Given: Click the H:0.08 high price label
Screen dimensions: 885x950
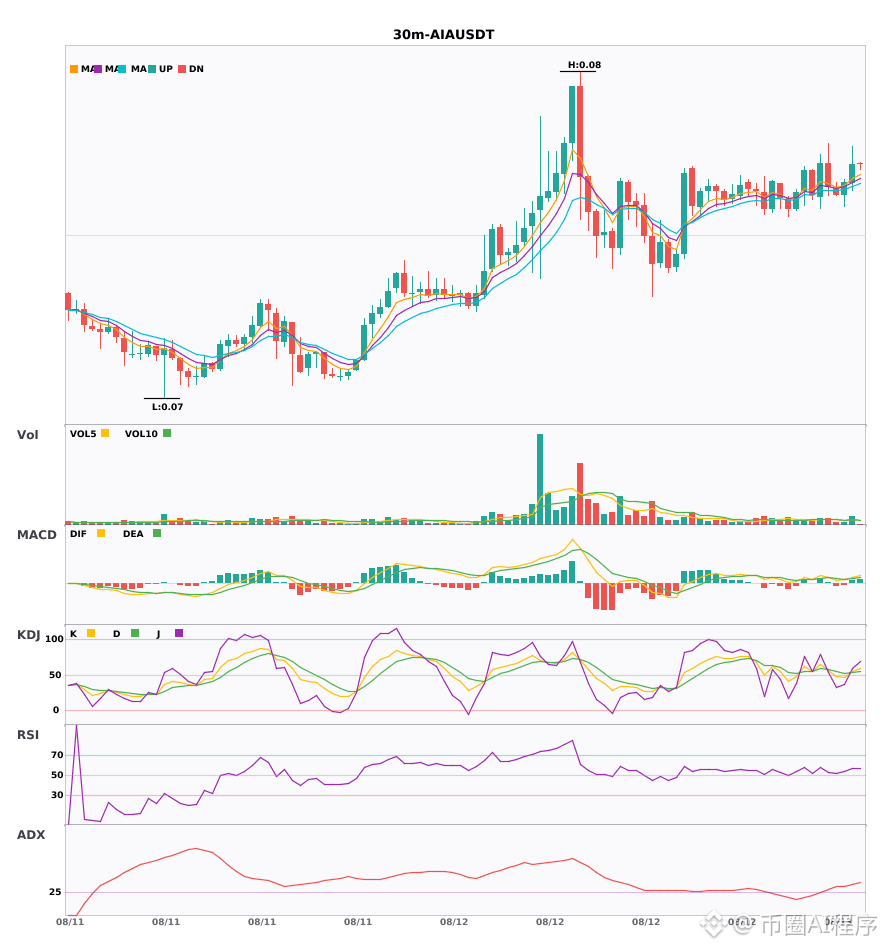Looking at the screenshot, I should pyautogui.click(x=584, y=65).
